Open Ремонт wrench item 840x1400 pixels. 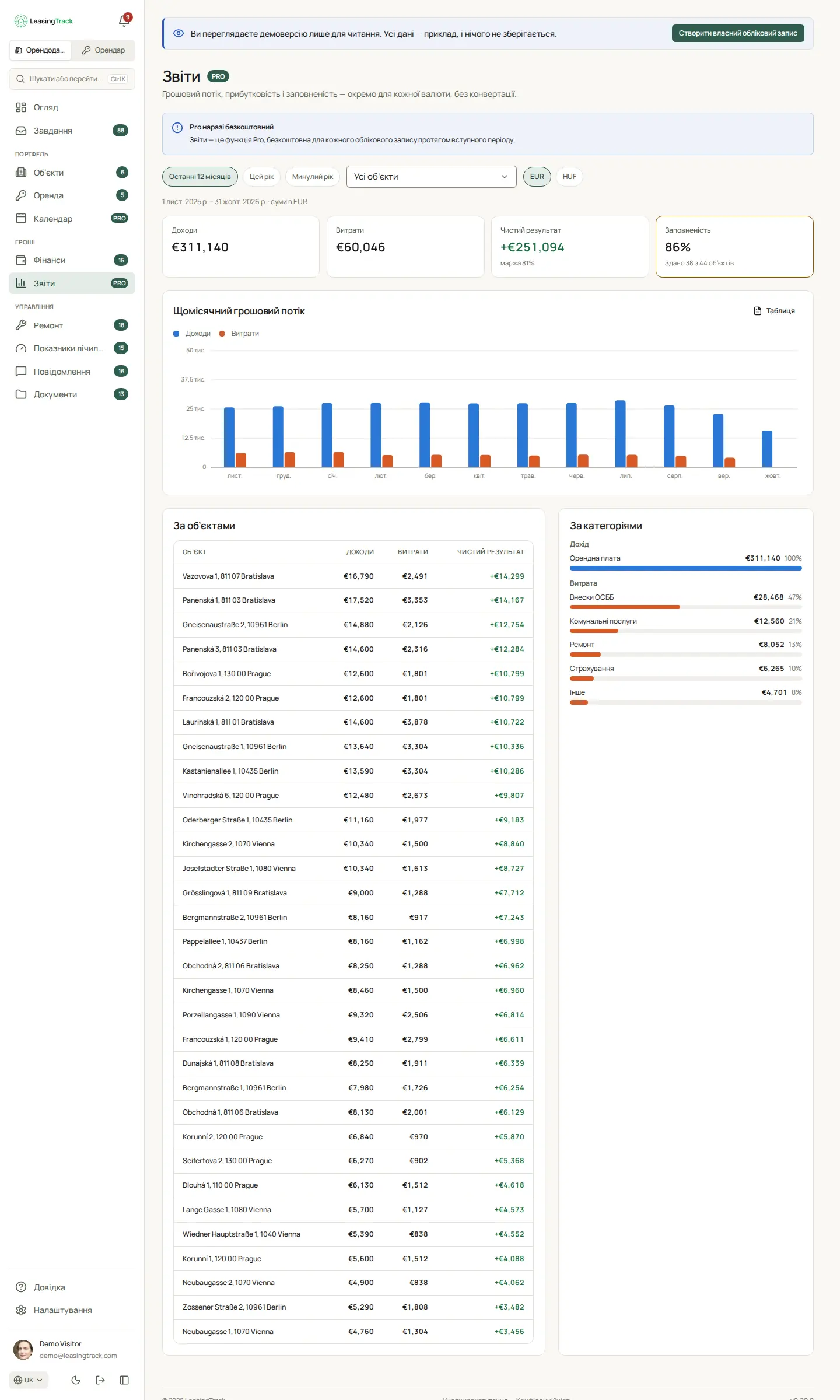pyautogui.click(x=72, y=325)
